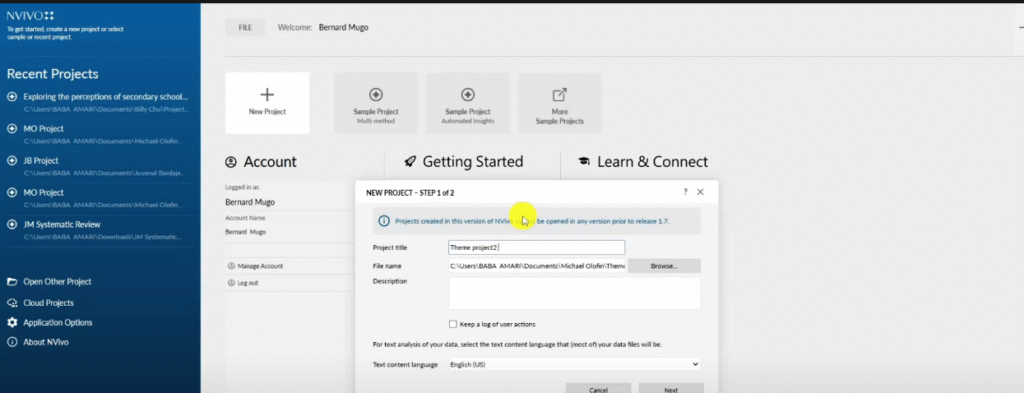Close the New Project dialog with the X
Screen dimensions: 1024x393
[701, 192]
